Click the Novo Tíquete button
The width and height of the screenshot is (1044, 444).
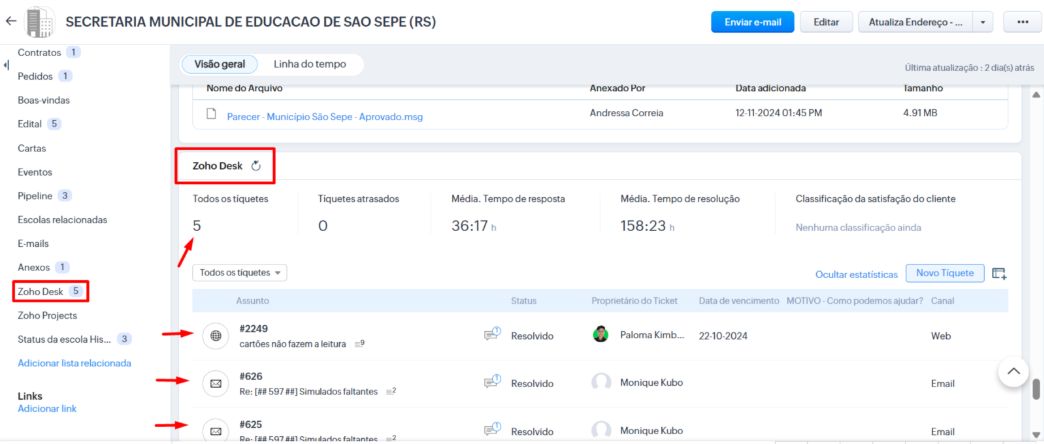(x=945, y=273)
